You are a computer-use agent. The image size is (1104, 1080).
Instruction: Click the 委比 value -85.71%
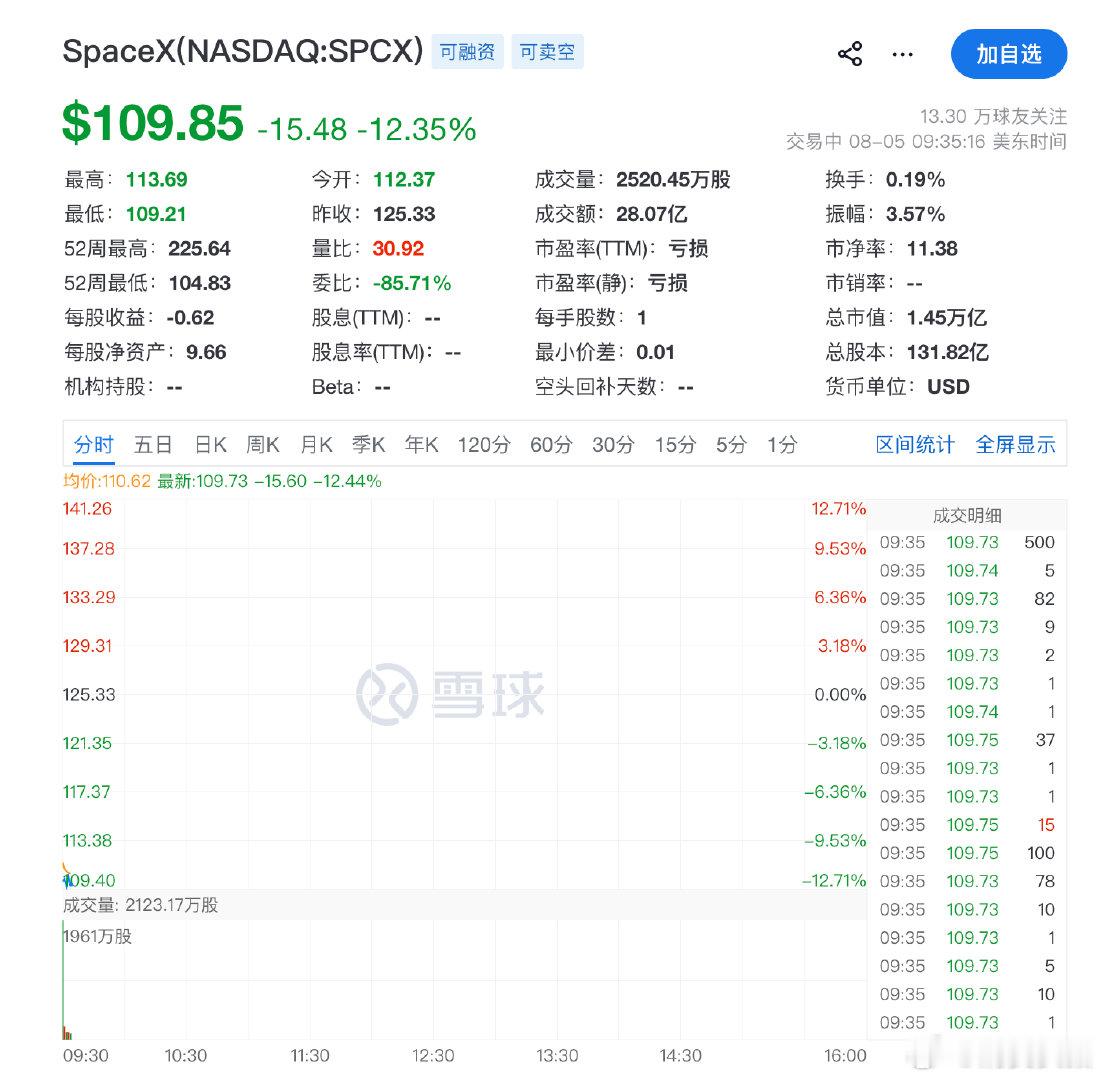tap(412, 283)
